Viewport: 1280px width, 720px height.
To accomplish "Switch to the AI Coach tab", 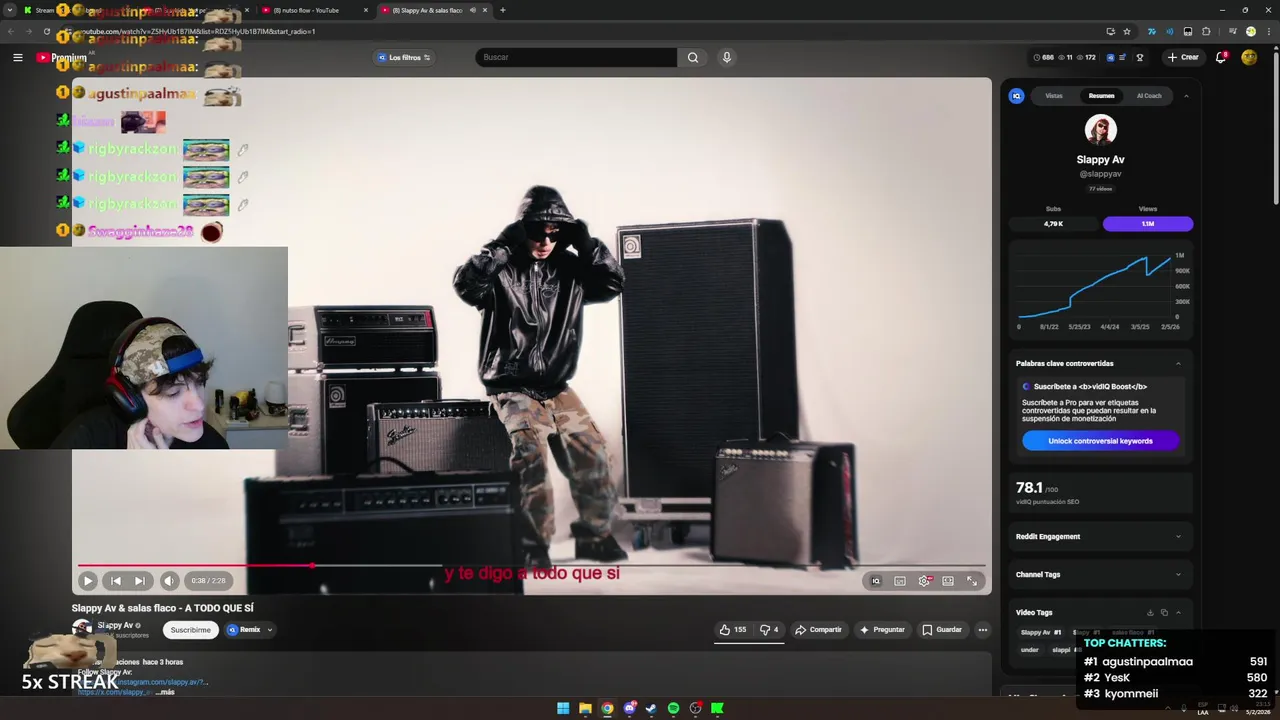I will pyautogui.click(x=1149, y=96).
